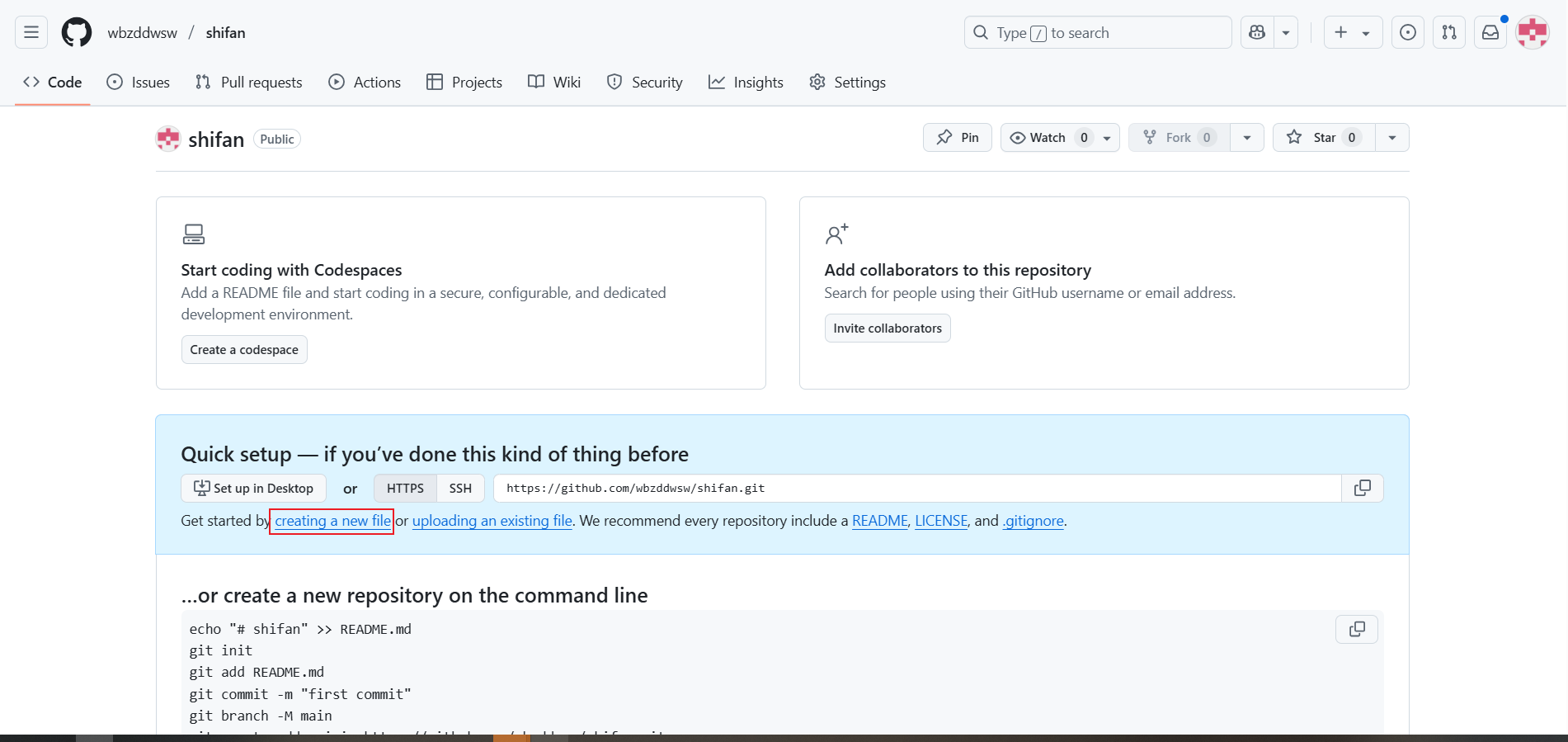Switch to the Issues tab

click(139, 82)
